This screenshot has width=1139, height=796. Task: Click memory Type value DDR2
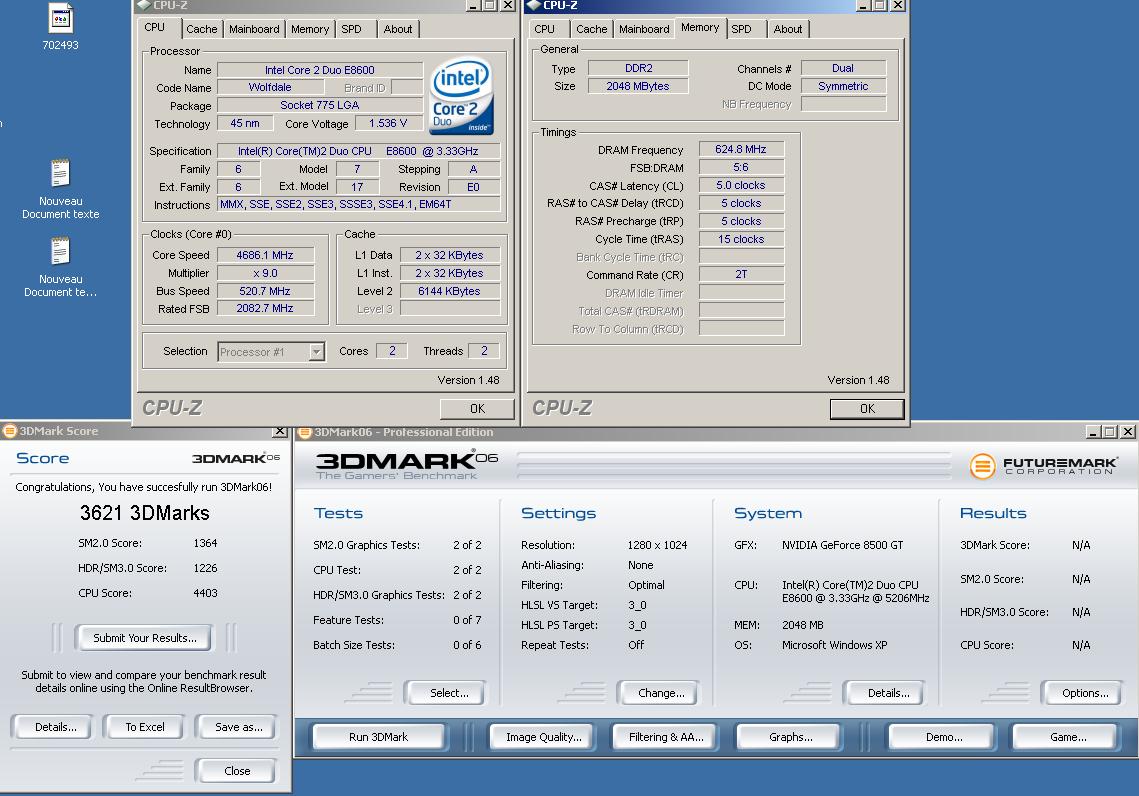click(638, 68)
